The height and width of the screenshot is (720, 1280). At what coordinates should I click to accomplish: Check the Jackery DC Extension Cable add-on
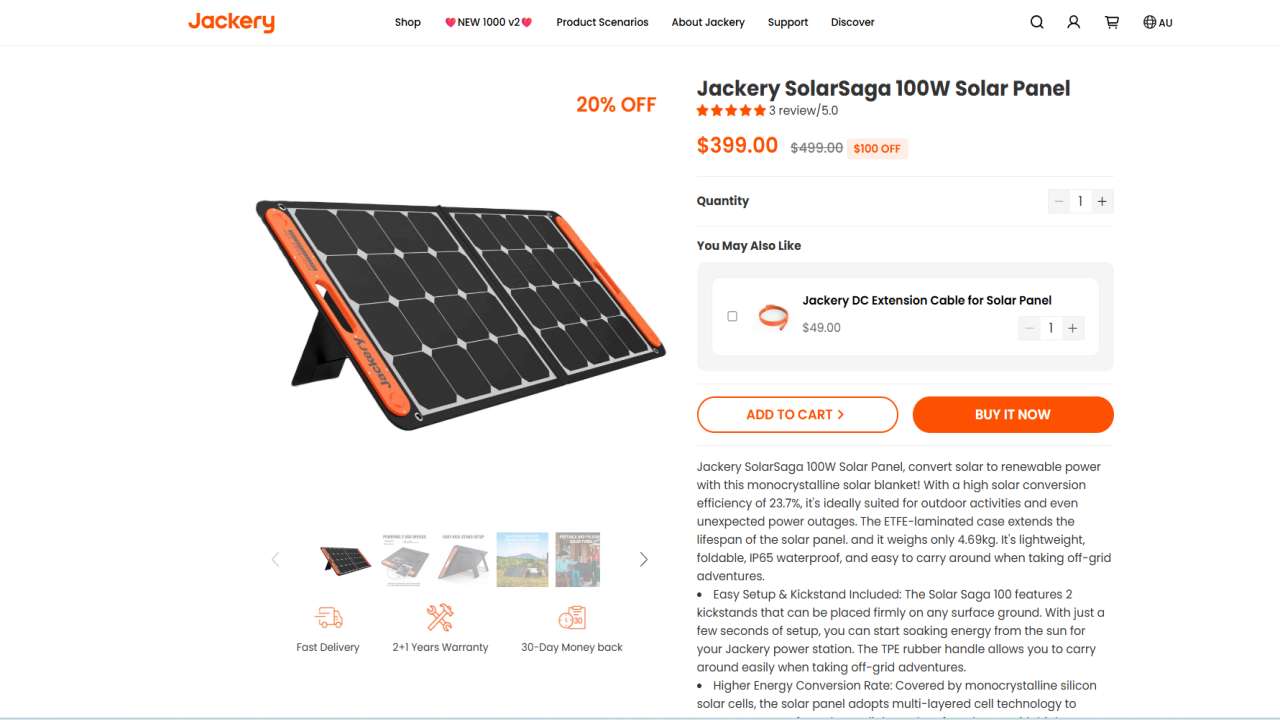pos(732,315)
